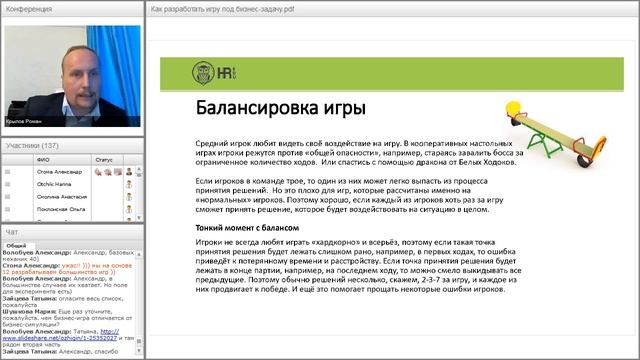Screen dimensions: 640x360
Task: Click the user role icon for Otchik Hanna
Action: (129, 184)
